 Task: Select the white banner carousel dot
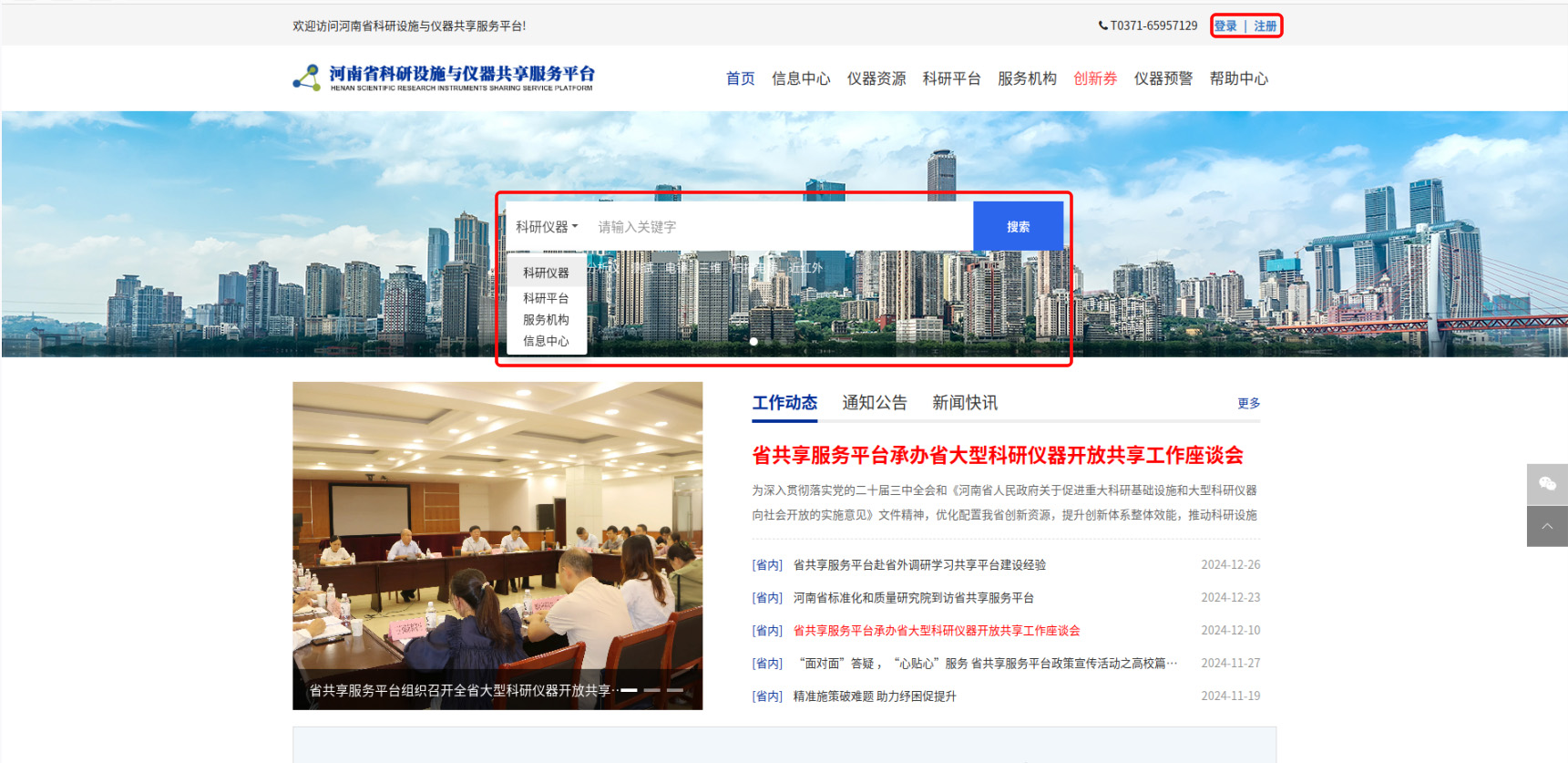[753, 342]
